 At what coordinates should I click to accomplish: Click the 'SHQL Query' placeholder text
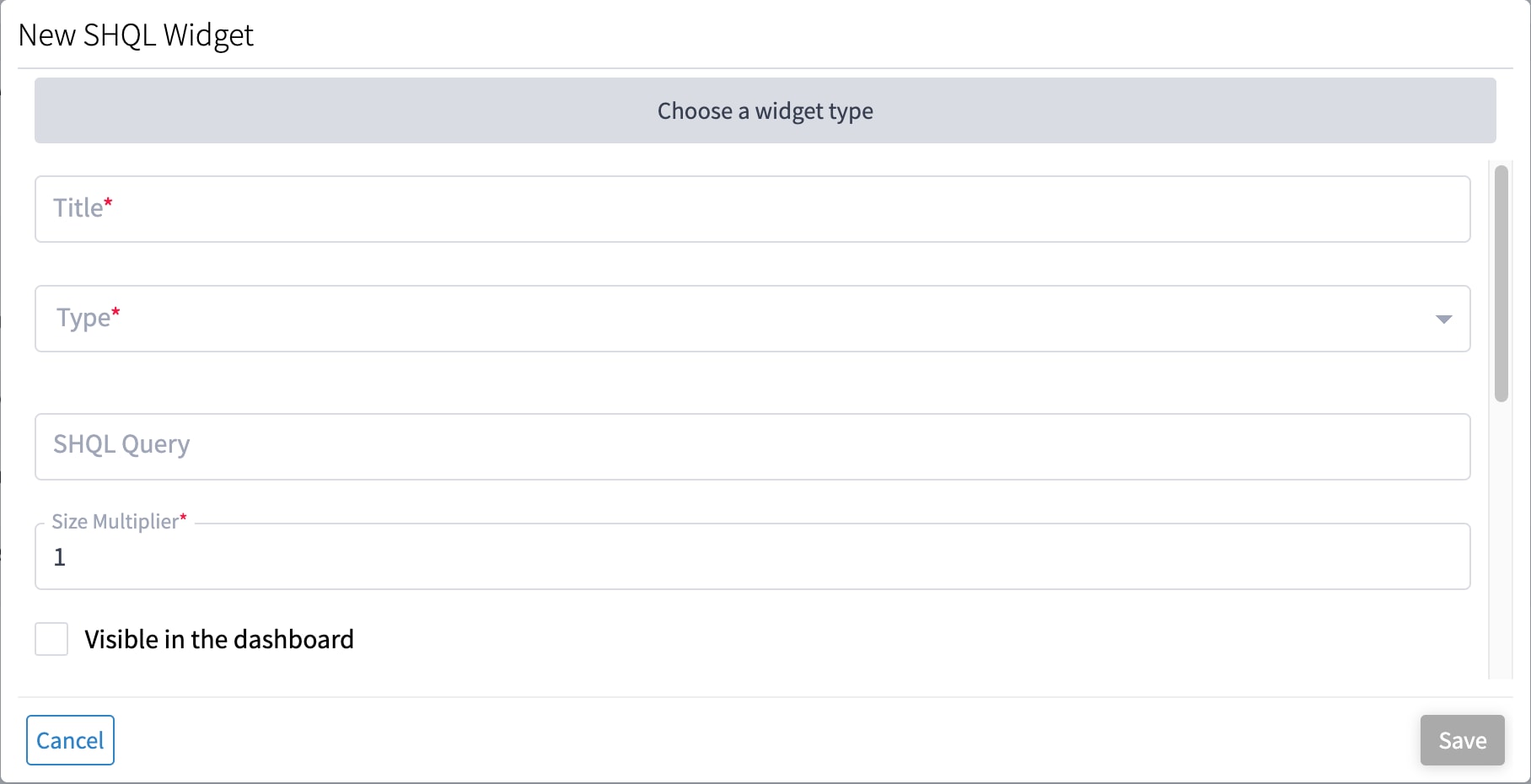[121, 444]
